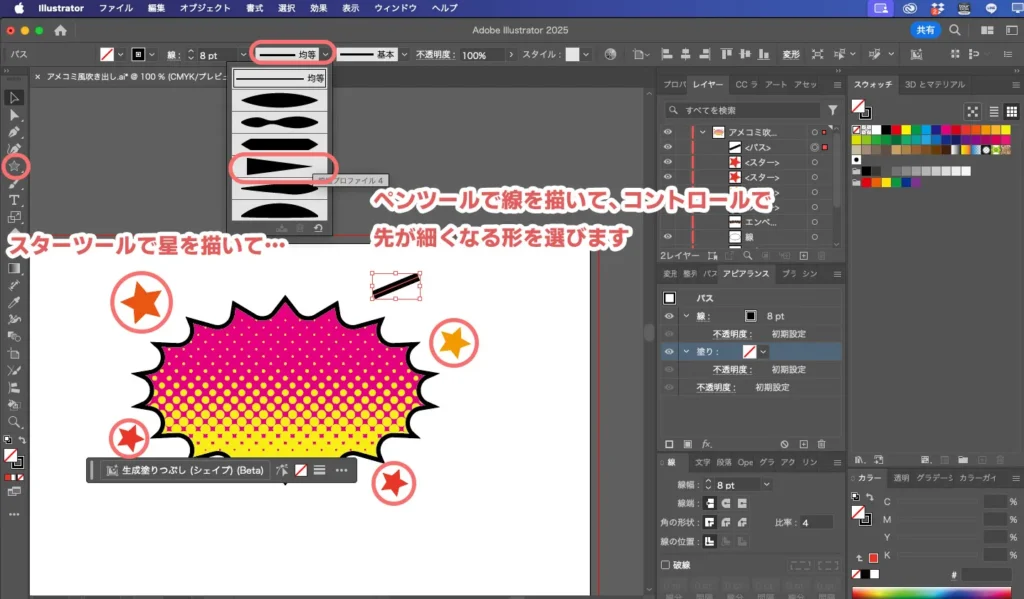Screen dimensions: 1024x599
Task: Click the filter icon in Layers search
Action: pos(832,110)
